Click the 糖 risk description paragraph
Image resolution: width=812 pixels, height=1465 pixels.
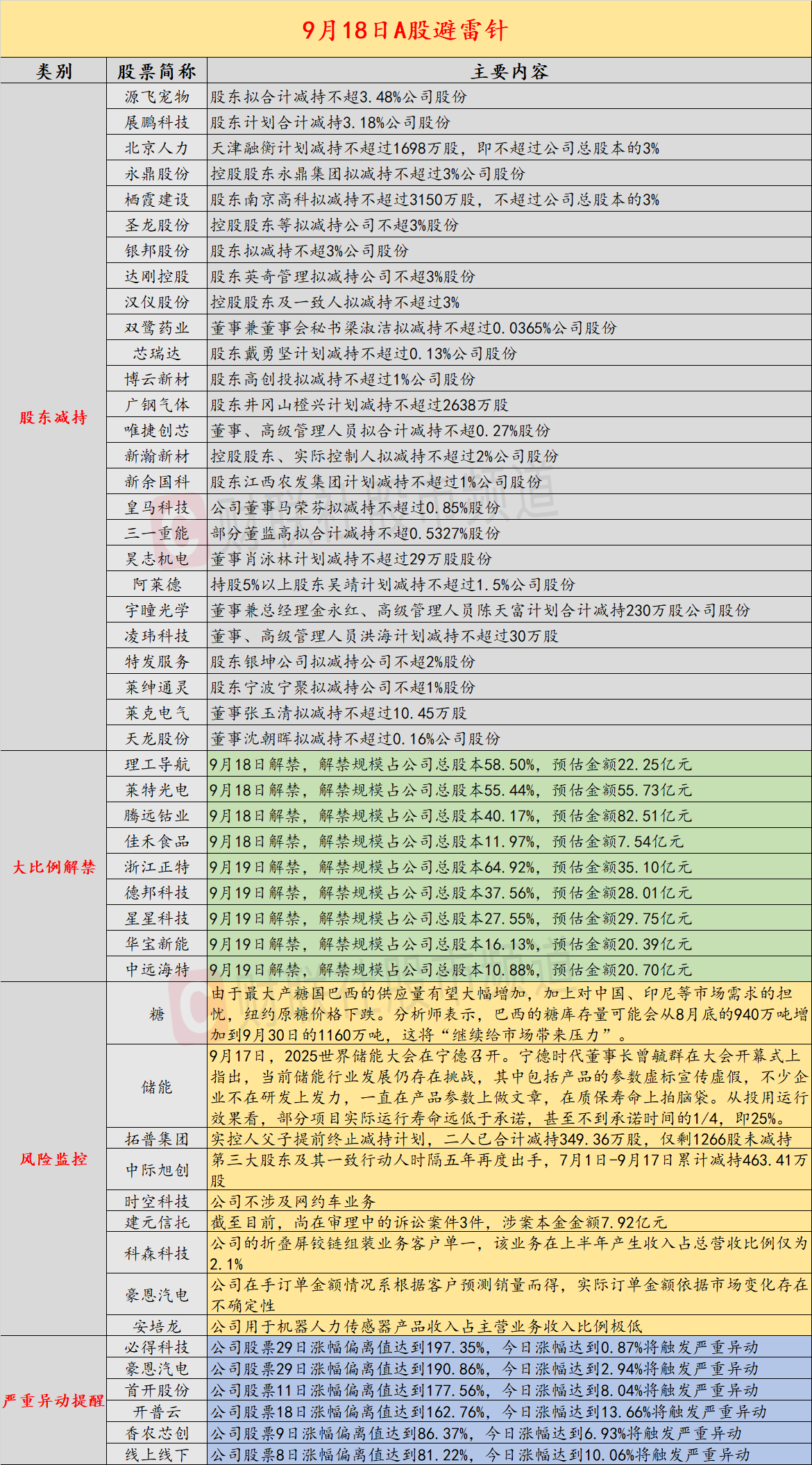(x=509, y=1014)
